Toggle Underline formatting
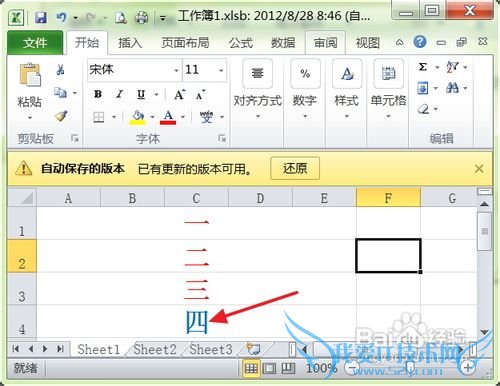500x386 pixels. coord(141,95)
